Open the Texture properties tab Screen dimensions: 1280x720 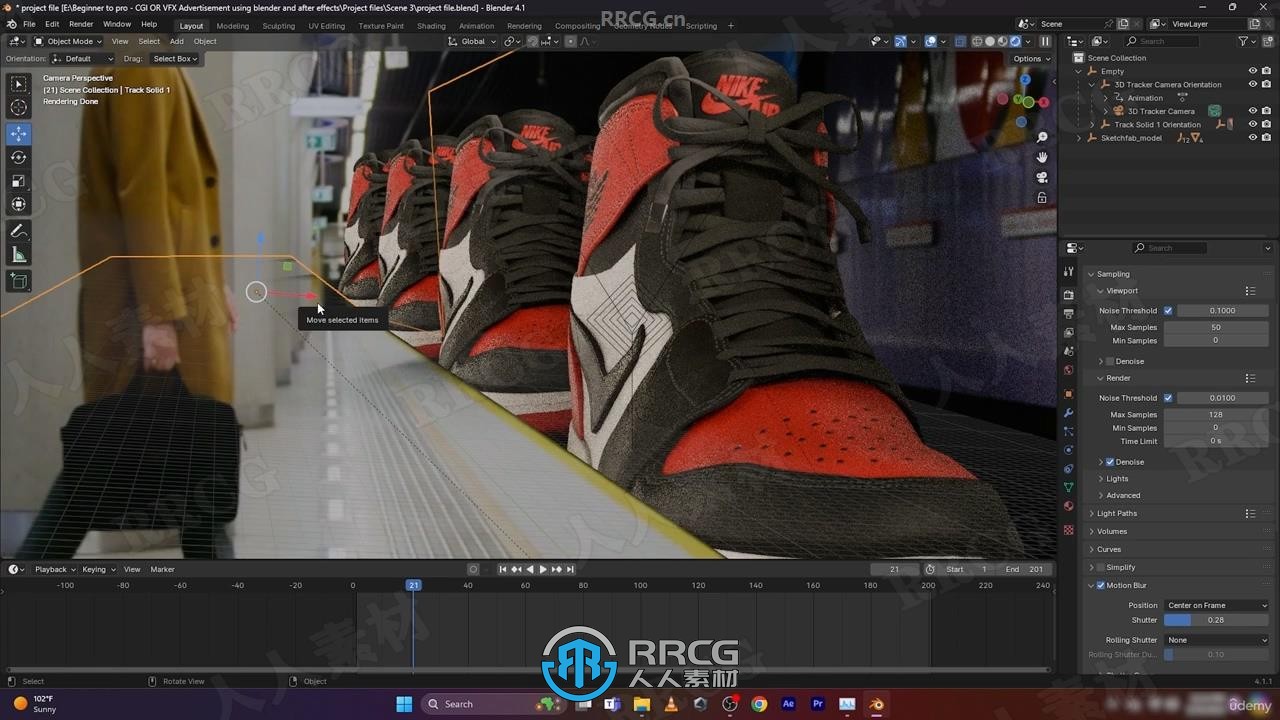tap(1068, 529)
